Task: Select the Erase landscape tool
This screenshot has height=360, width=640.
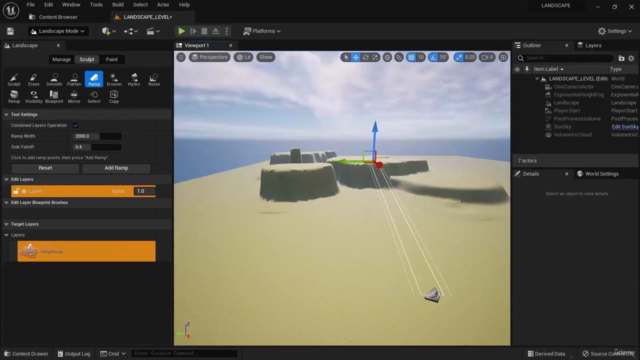Action: point(33,79)
